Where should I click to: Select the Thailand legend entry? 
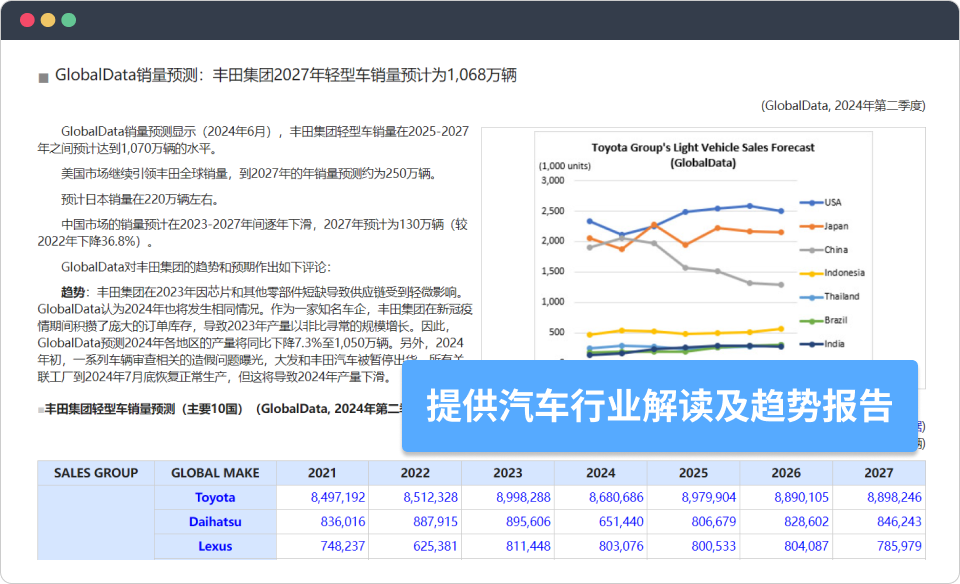pyautogui.click(x=830, y=296)
